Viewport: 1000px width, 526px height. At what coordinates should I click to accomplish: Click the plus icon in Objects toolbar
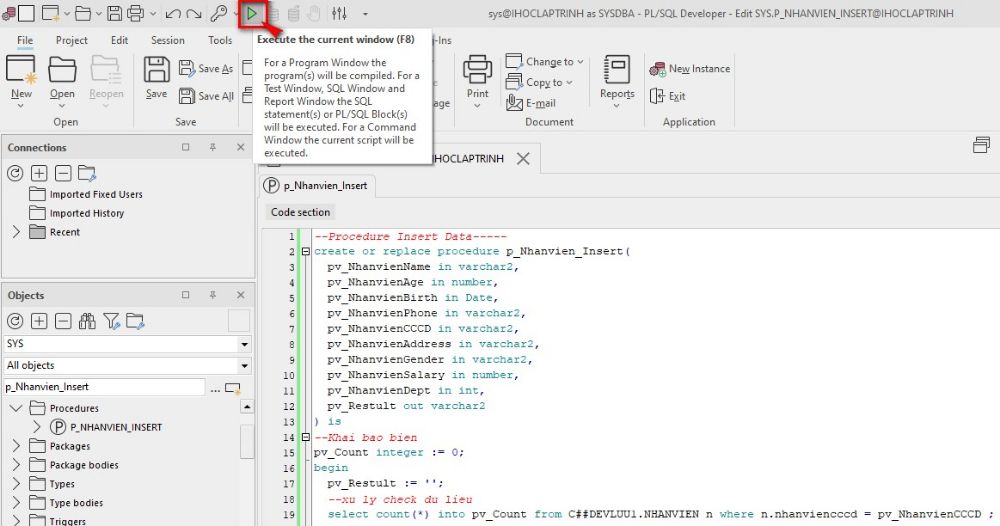[x=39, y=321]
